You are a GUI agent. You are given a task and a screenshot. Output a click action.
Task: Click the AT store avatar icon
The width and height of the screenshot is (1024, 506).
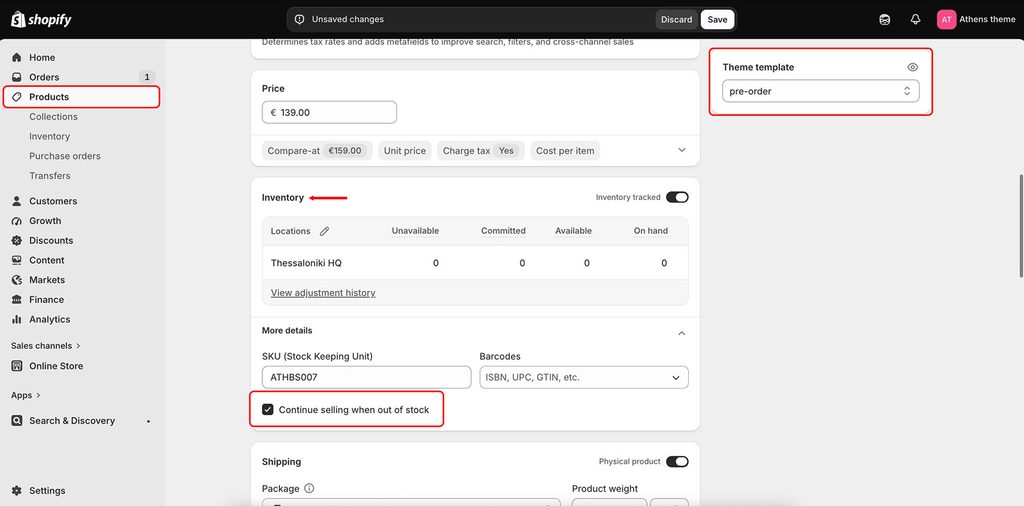click(x=946, y=20)
